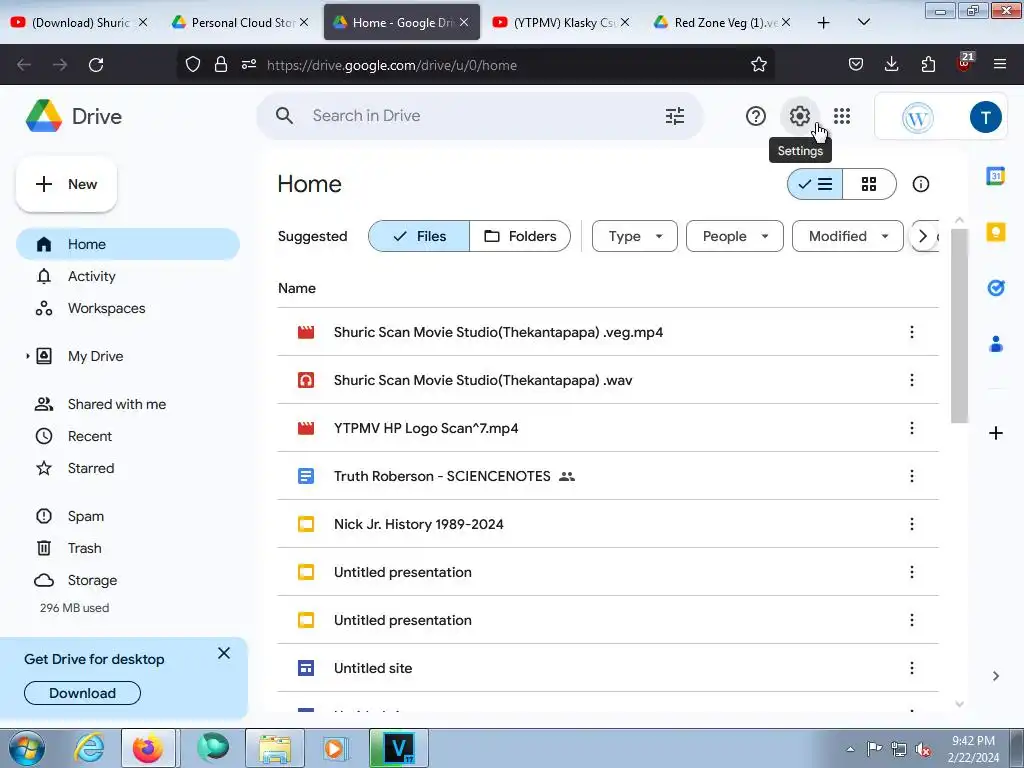Open more actions for Shuric Scan .wav
This screenshot has width=1024, height=768.
pos(912,380)
